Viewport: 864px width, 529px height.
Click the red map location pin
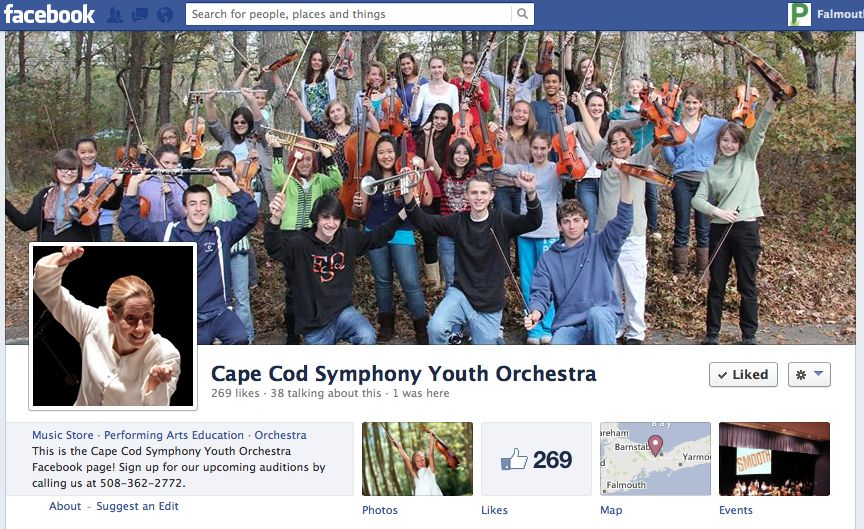655,445
